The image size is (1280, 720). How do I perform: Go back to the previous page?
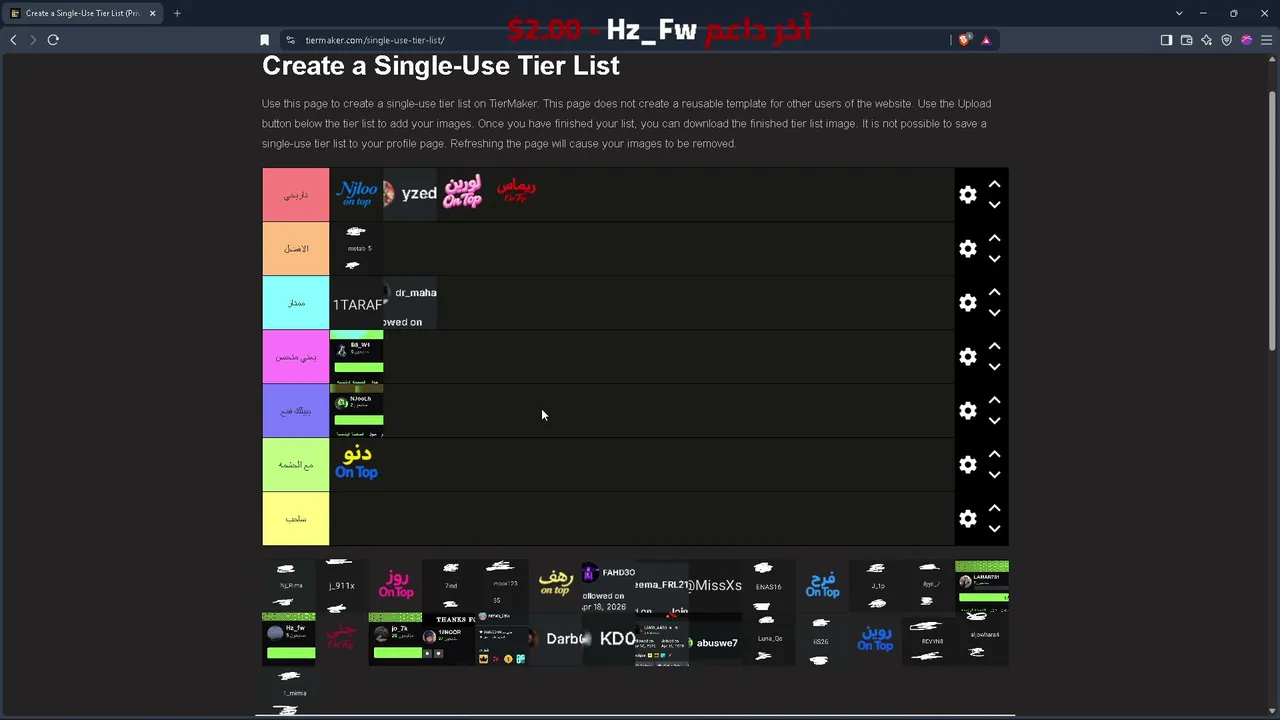coord(13,40)
